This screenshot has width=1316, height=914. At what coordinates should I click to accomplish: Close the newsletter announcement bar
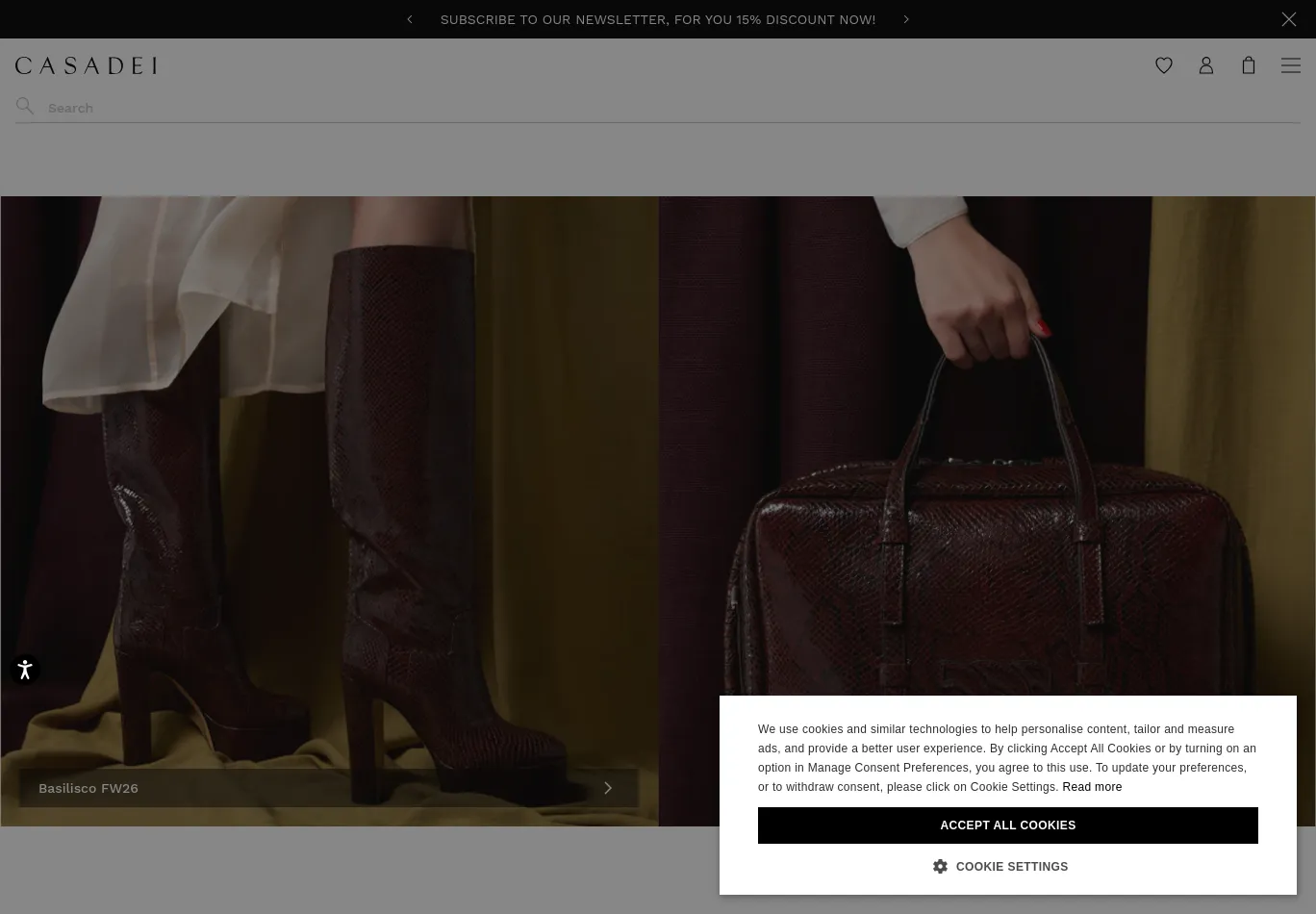[x=1289, y=19]
